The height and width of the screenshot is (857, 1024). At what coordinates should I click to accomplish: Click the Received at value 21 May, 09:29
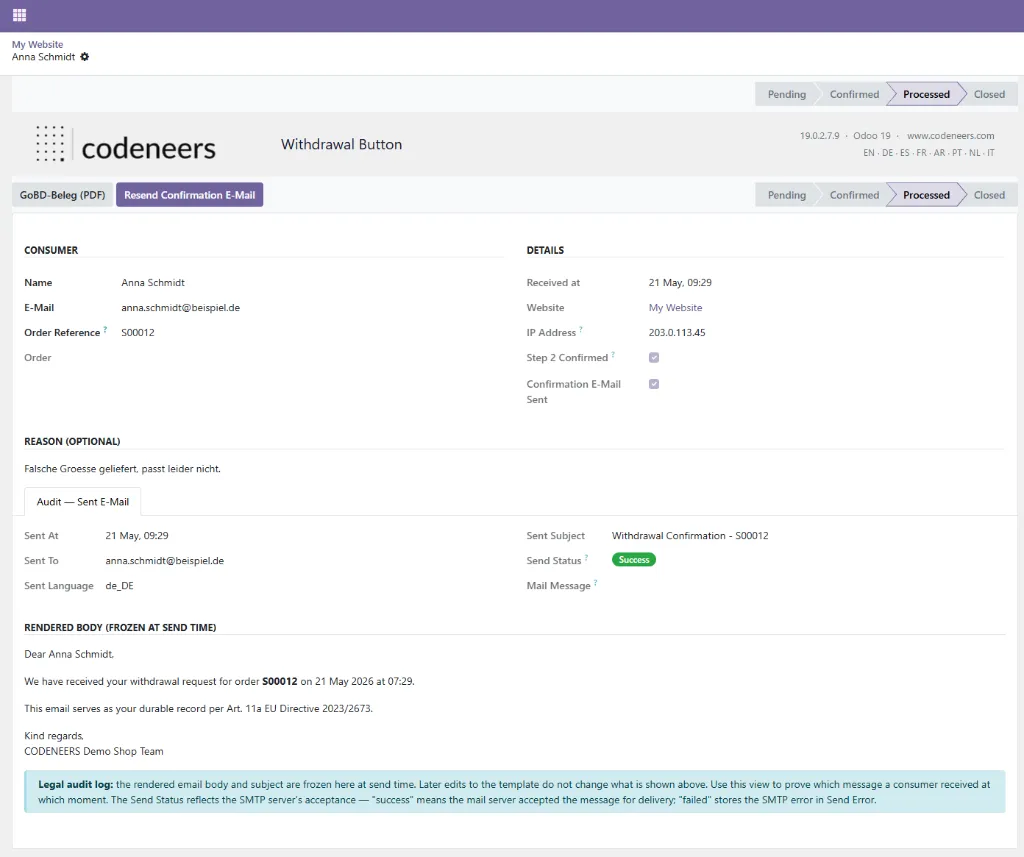(680, 283)
